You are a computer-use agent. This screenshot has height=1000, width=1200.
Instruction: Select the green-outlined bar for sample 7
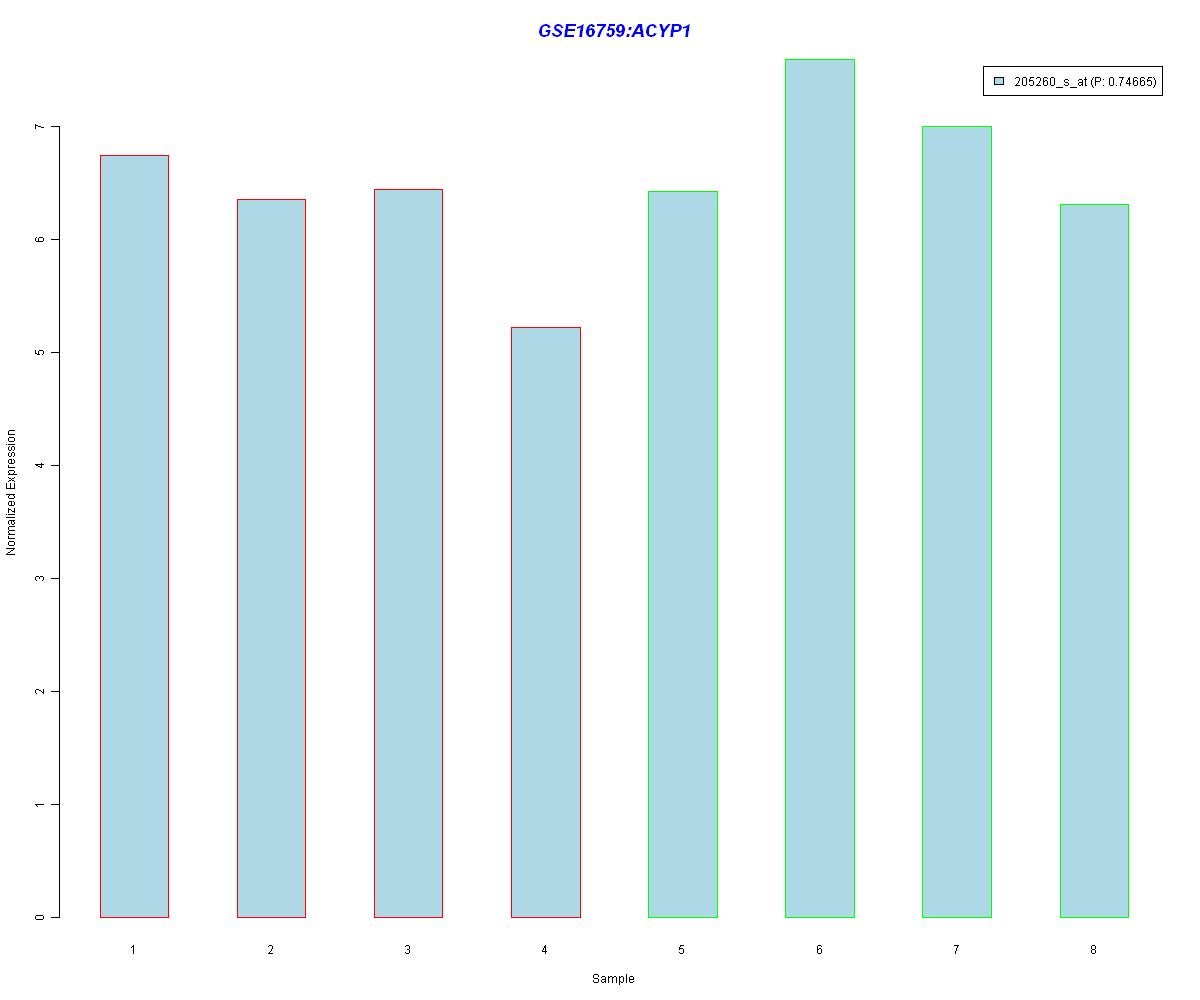pyautogui.click(x=956, y=522)
